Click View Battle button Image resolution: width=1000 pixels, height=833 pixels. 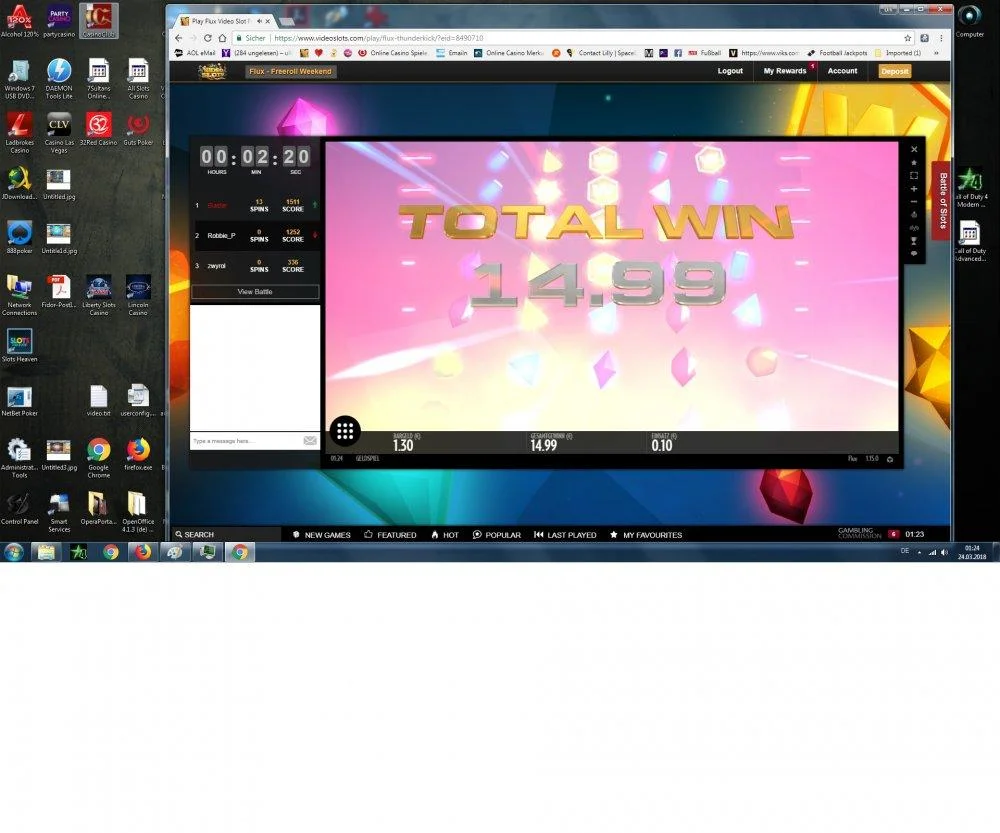255,291
